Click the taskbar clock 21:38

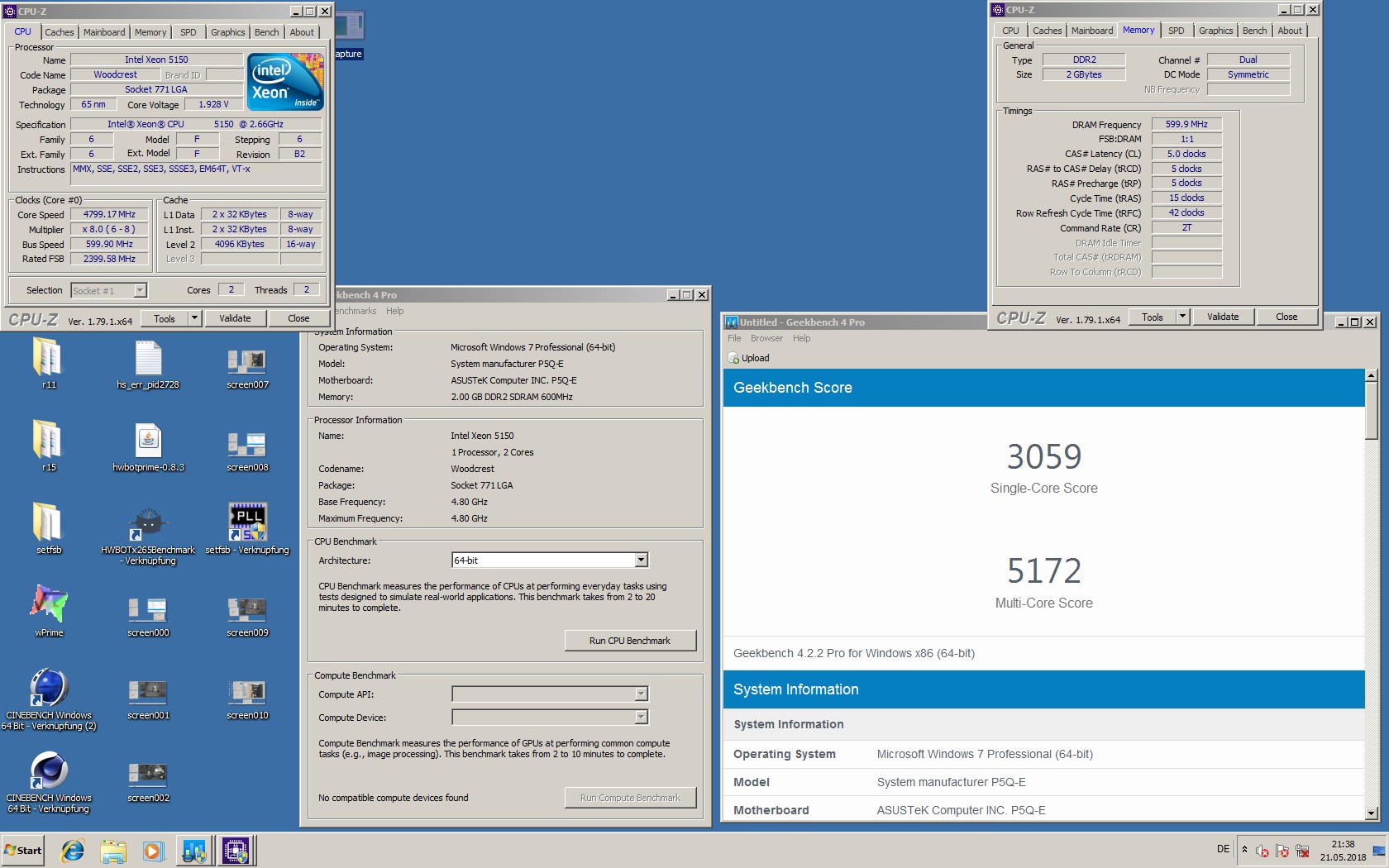pos(1343,844)
